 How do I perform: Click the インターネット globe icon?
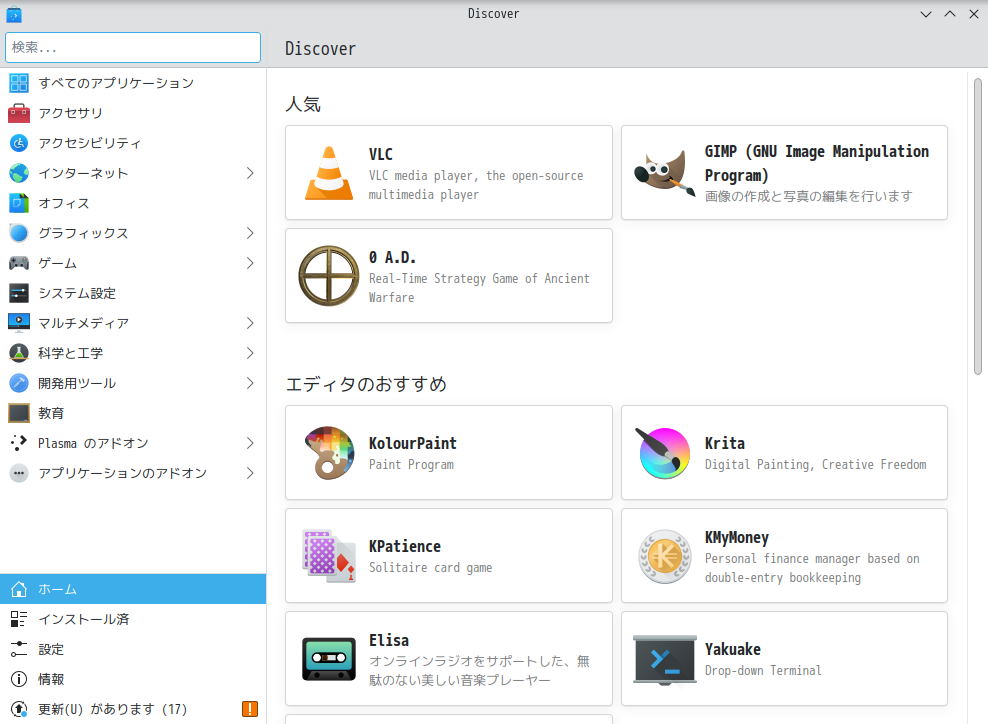(x=19, y=173)
